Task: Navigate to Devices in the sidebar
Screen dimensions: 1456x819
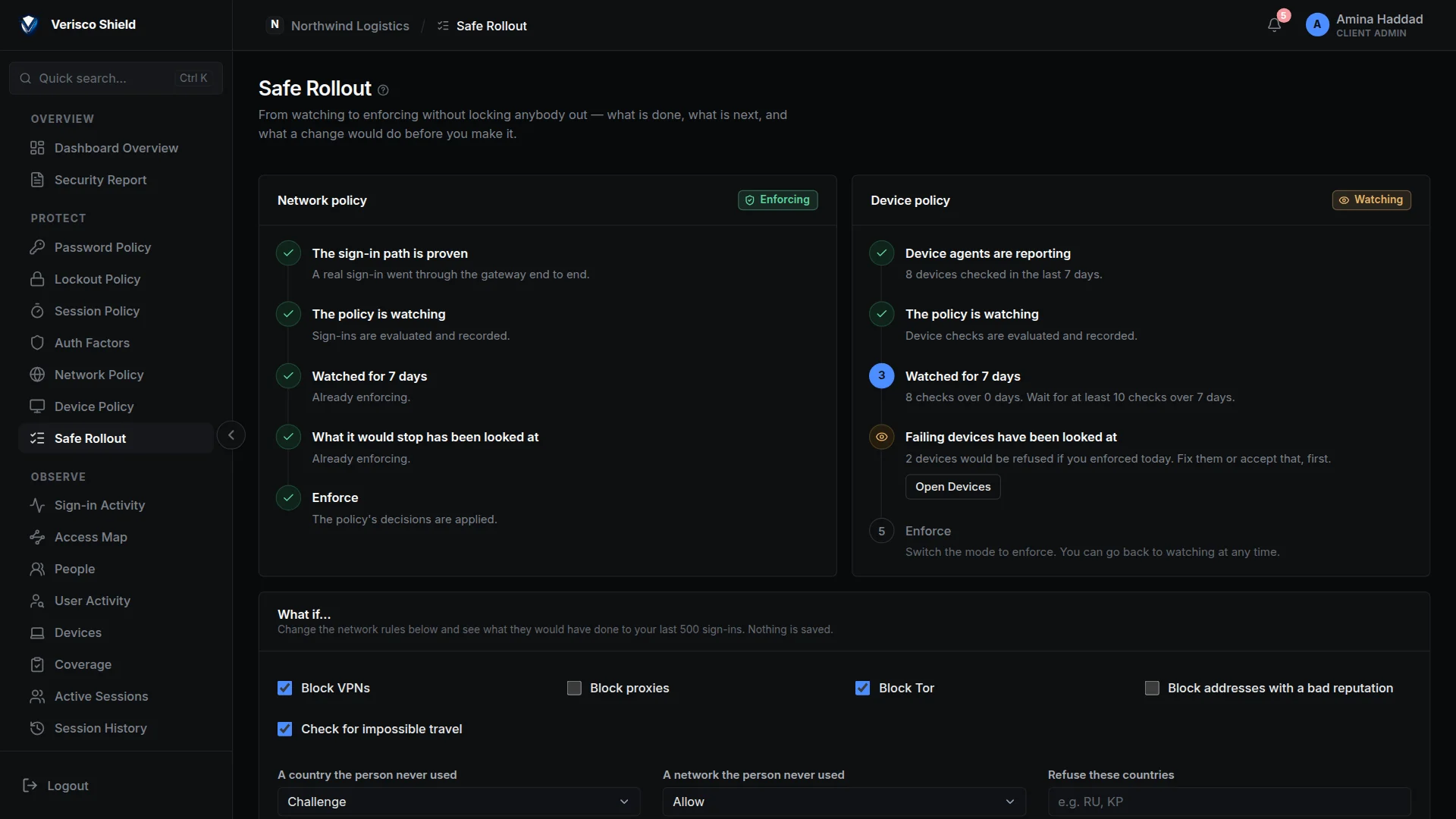Action: pos(116,632)
